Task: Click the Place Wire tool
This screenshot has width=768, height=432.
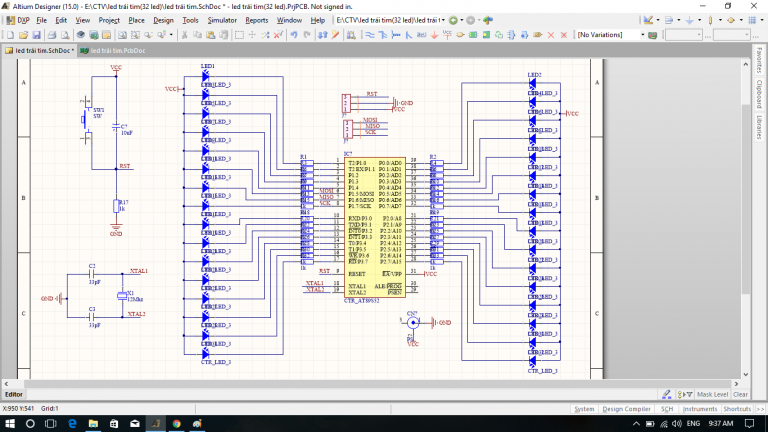Action: (370, 34)
